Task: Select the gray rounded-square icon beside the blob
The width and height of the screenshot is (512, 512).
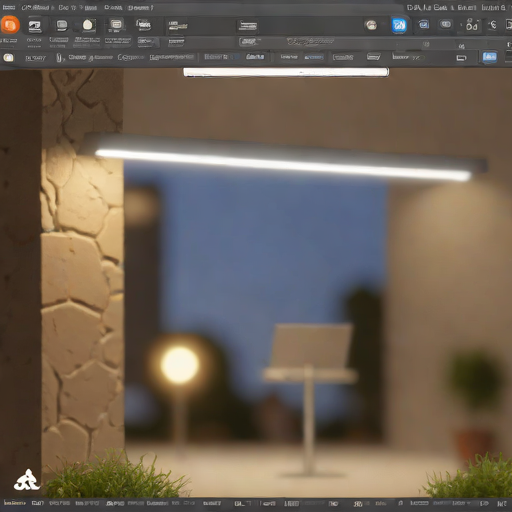Action: coord(62,25)
